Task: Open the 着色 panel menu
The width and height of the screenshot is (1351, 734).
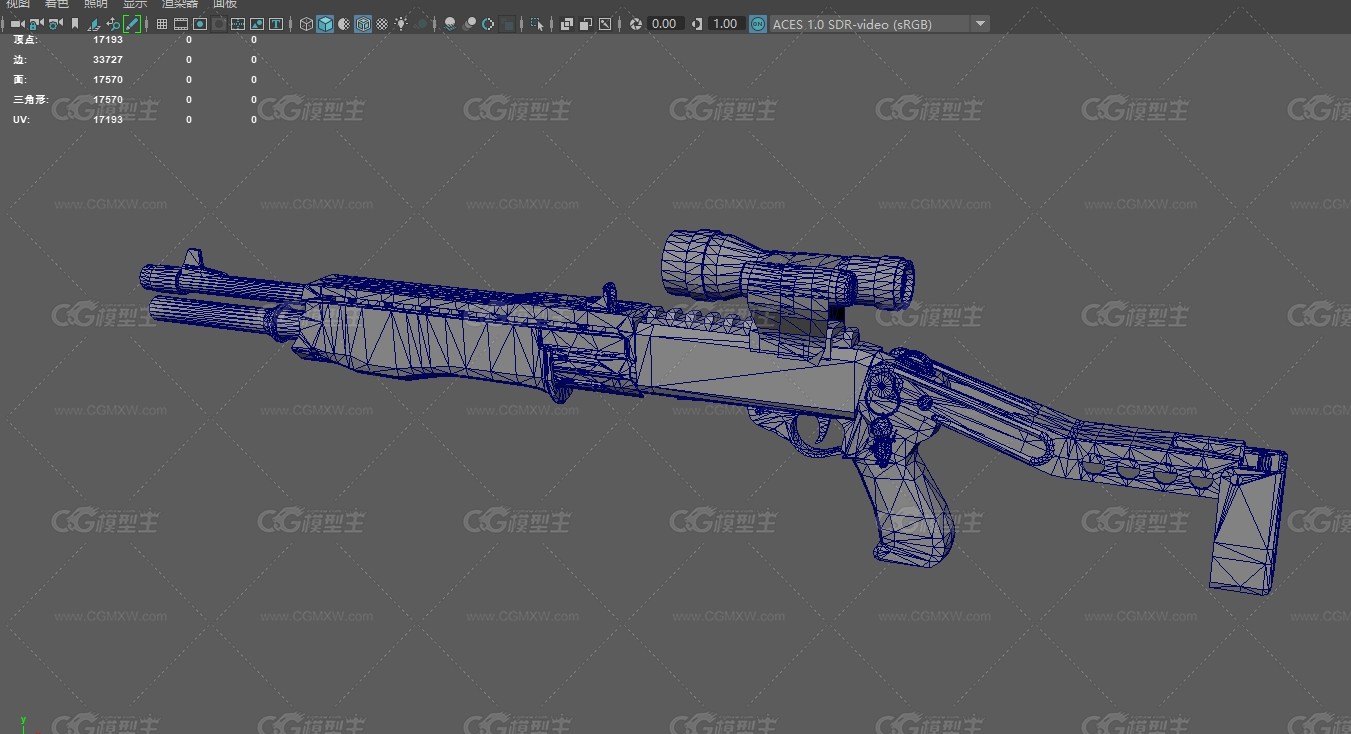Action: (57, 4)
